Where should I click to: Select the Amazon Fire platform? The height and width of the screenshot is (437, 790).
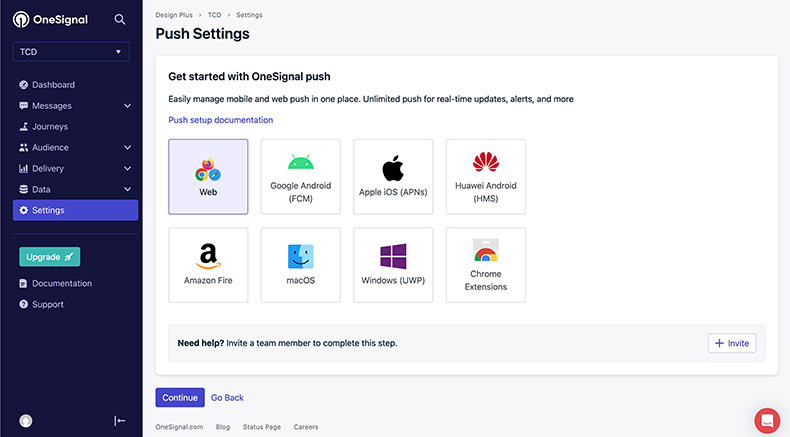208,265
